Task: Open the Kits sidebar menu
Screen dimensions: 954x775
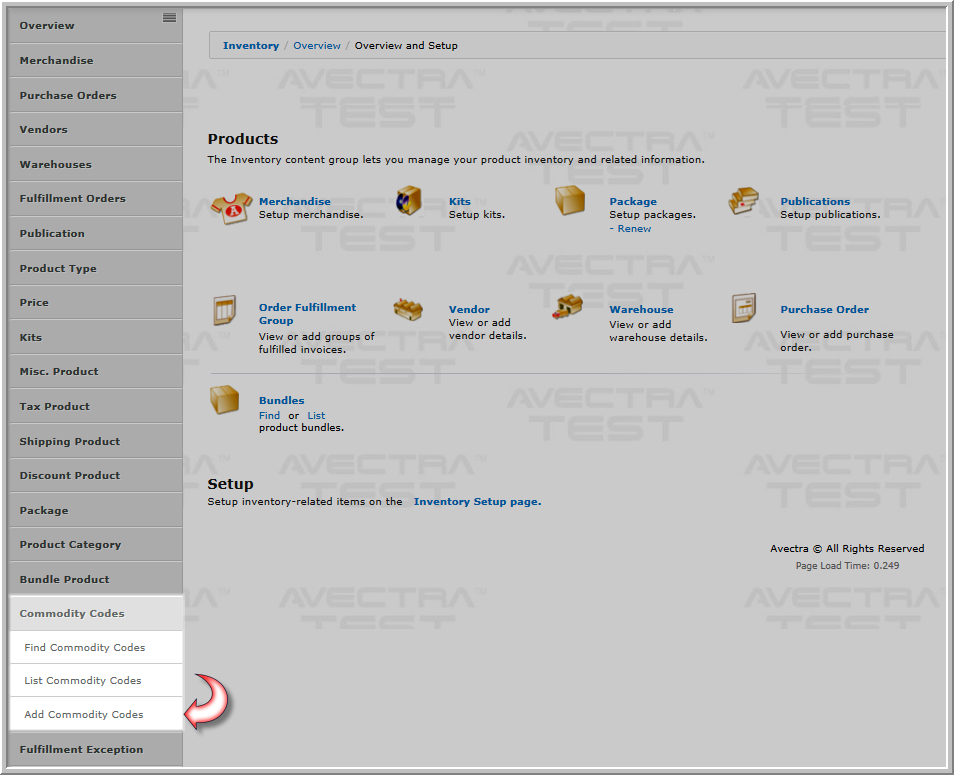Action: [x=96, y=337]
